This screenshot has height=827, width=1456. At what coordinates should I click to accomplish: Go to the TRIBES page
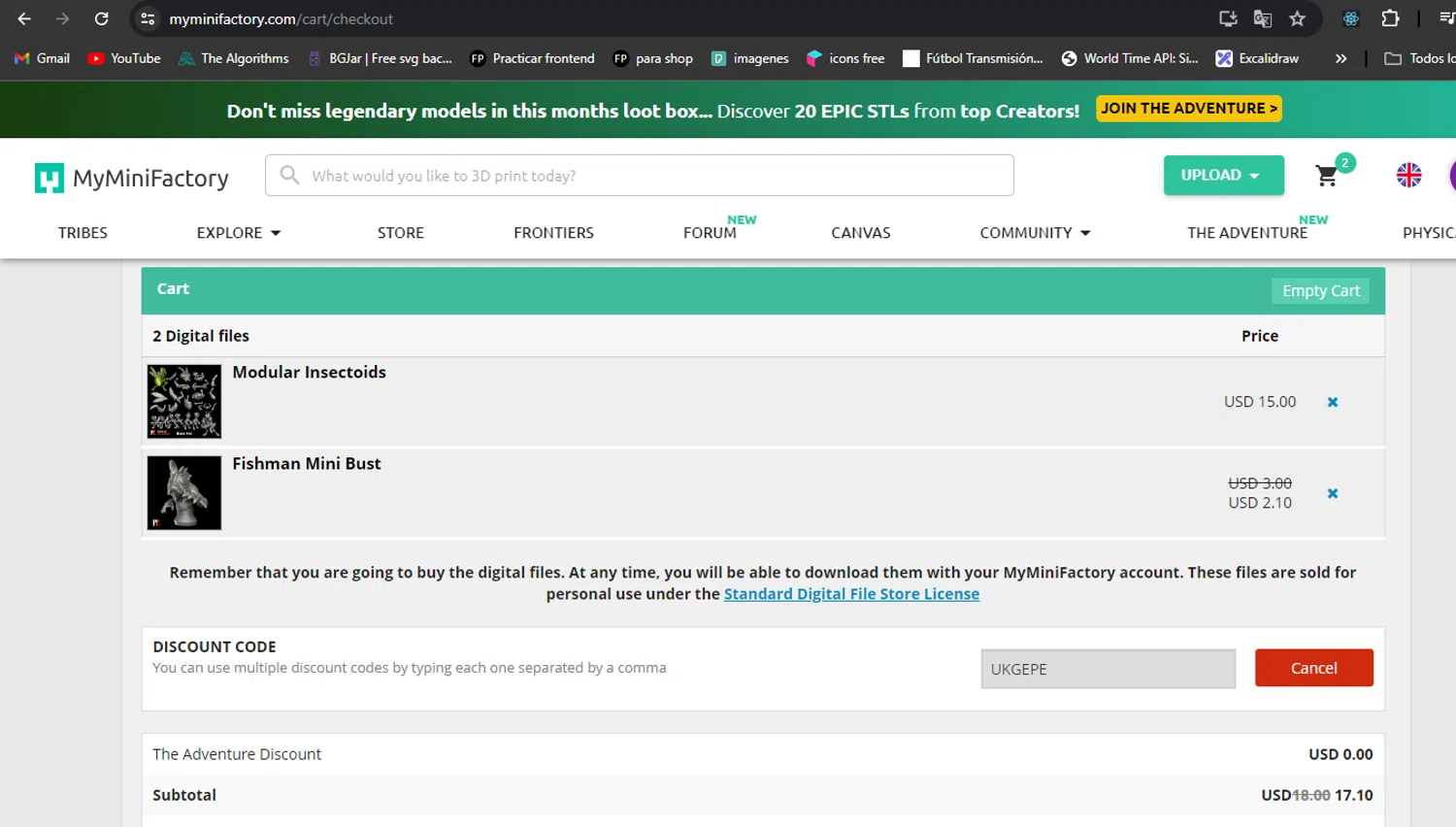tap(83, 233)
